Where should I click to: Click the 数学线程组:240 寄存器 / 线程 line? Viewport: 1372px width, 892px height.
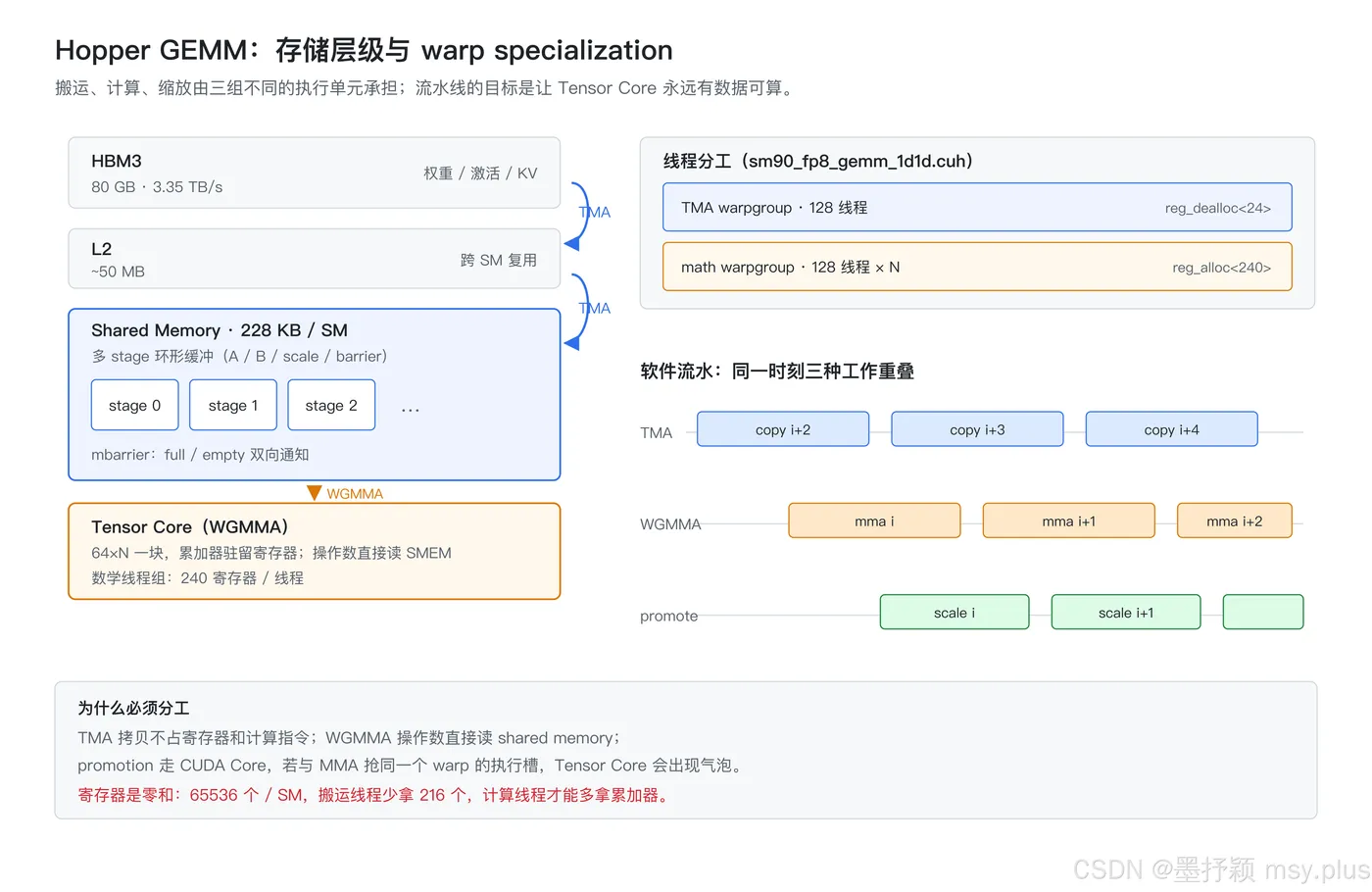198,578
